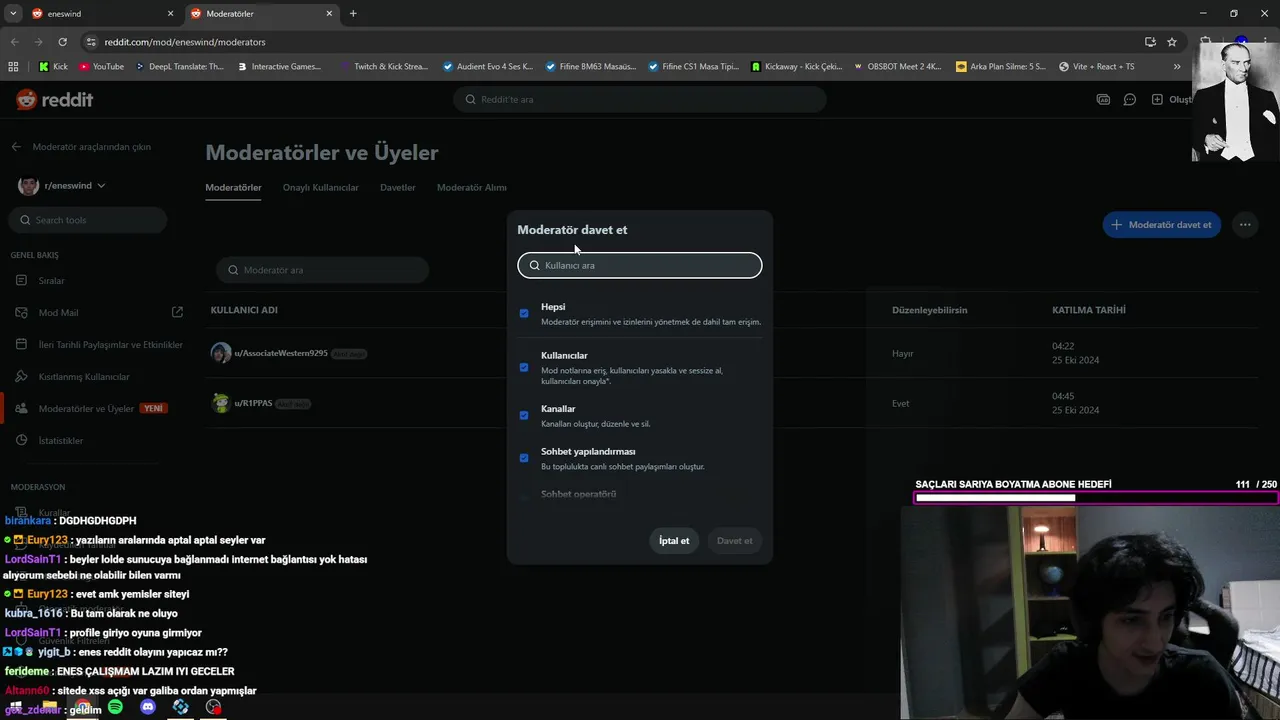Switch to the eneswind browser tab

pyautogui.click(x=102, y=14)
